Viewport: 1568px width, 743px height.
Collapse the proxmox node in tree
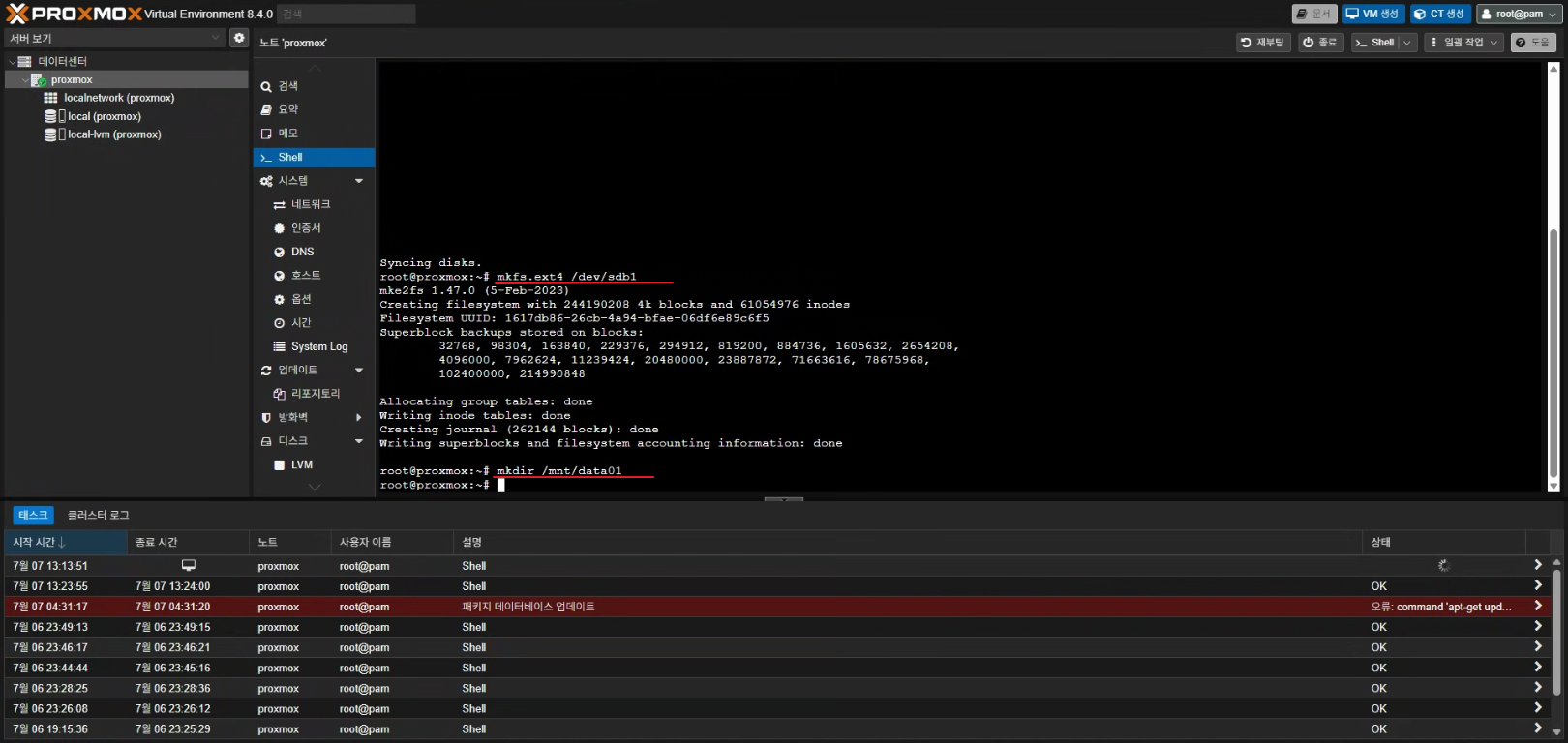(25, 79)
